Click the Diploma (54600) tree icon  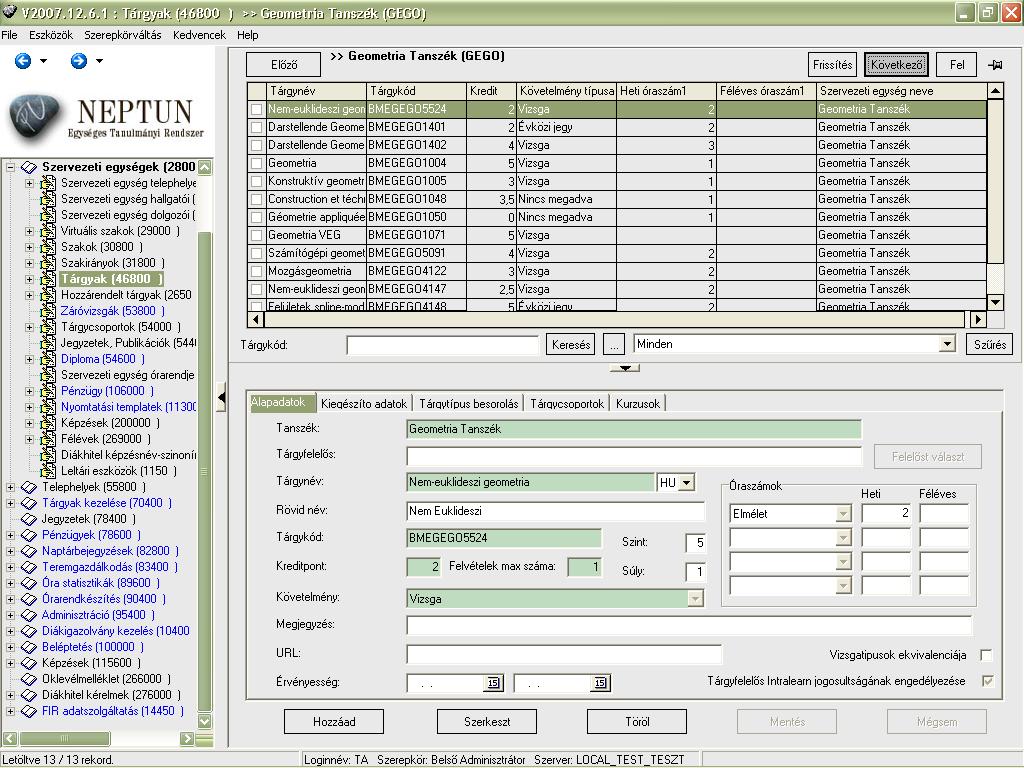click(48, 359)
